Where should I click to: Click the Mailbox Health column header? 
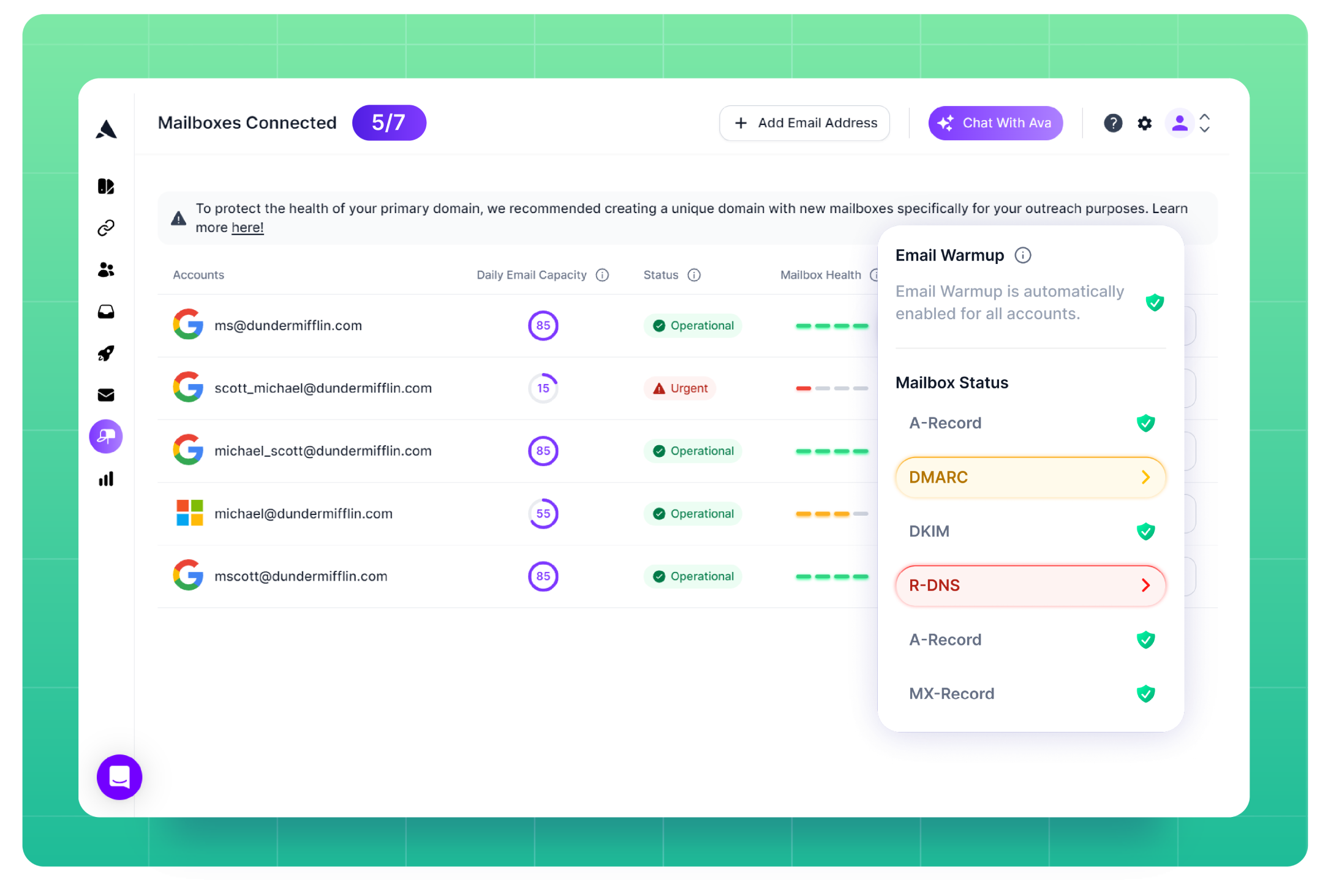(x=820, y=275)
